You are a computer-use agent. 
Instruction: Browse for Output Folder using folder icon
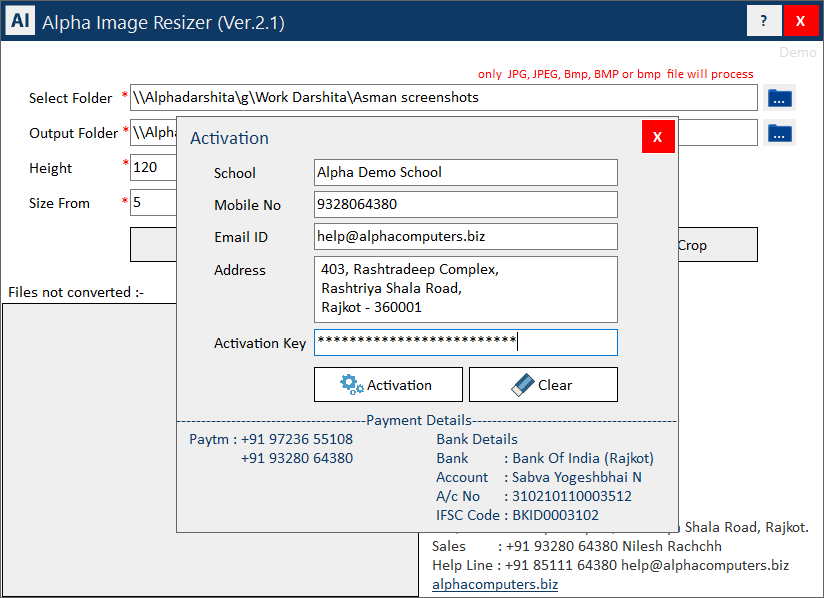point(780,133)
